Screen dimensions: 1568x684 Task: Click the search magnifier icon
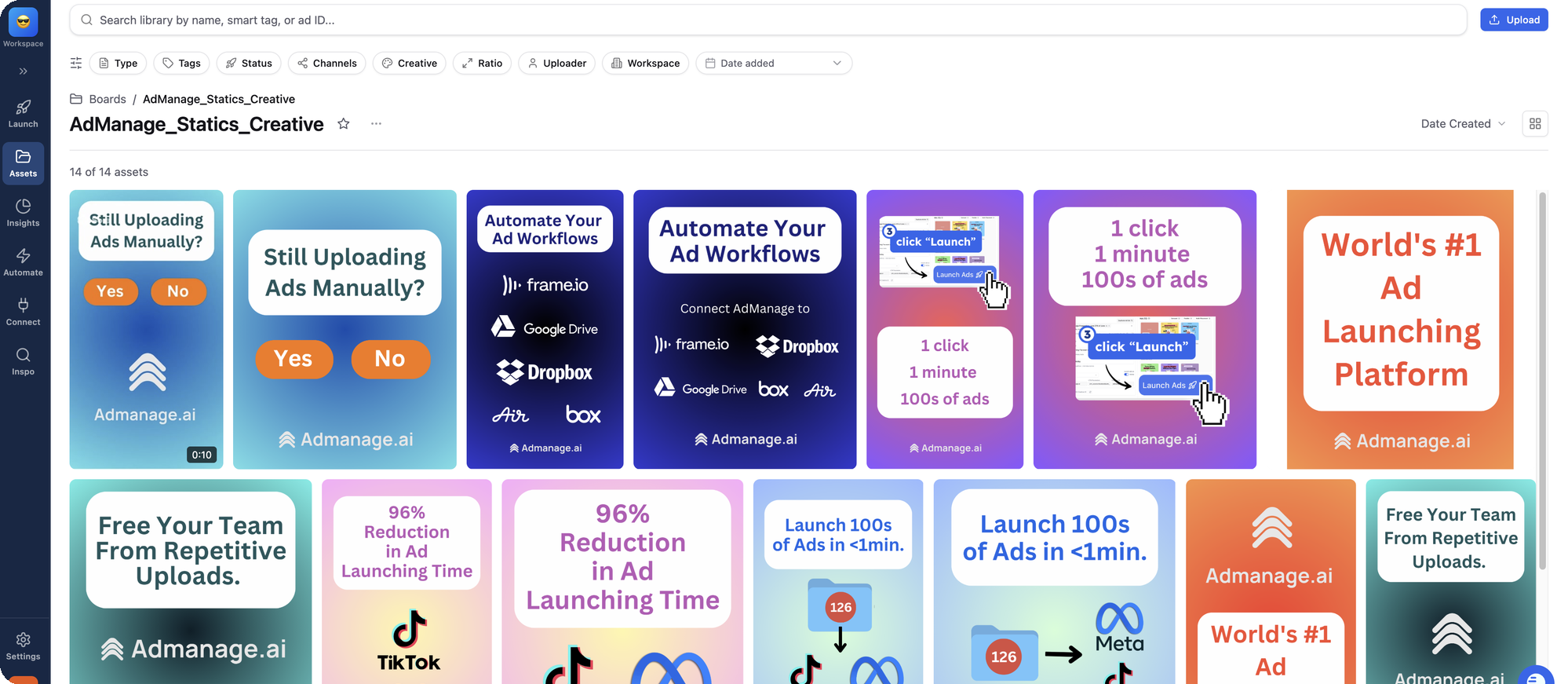coord(87,20)
